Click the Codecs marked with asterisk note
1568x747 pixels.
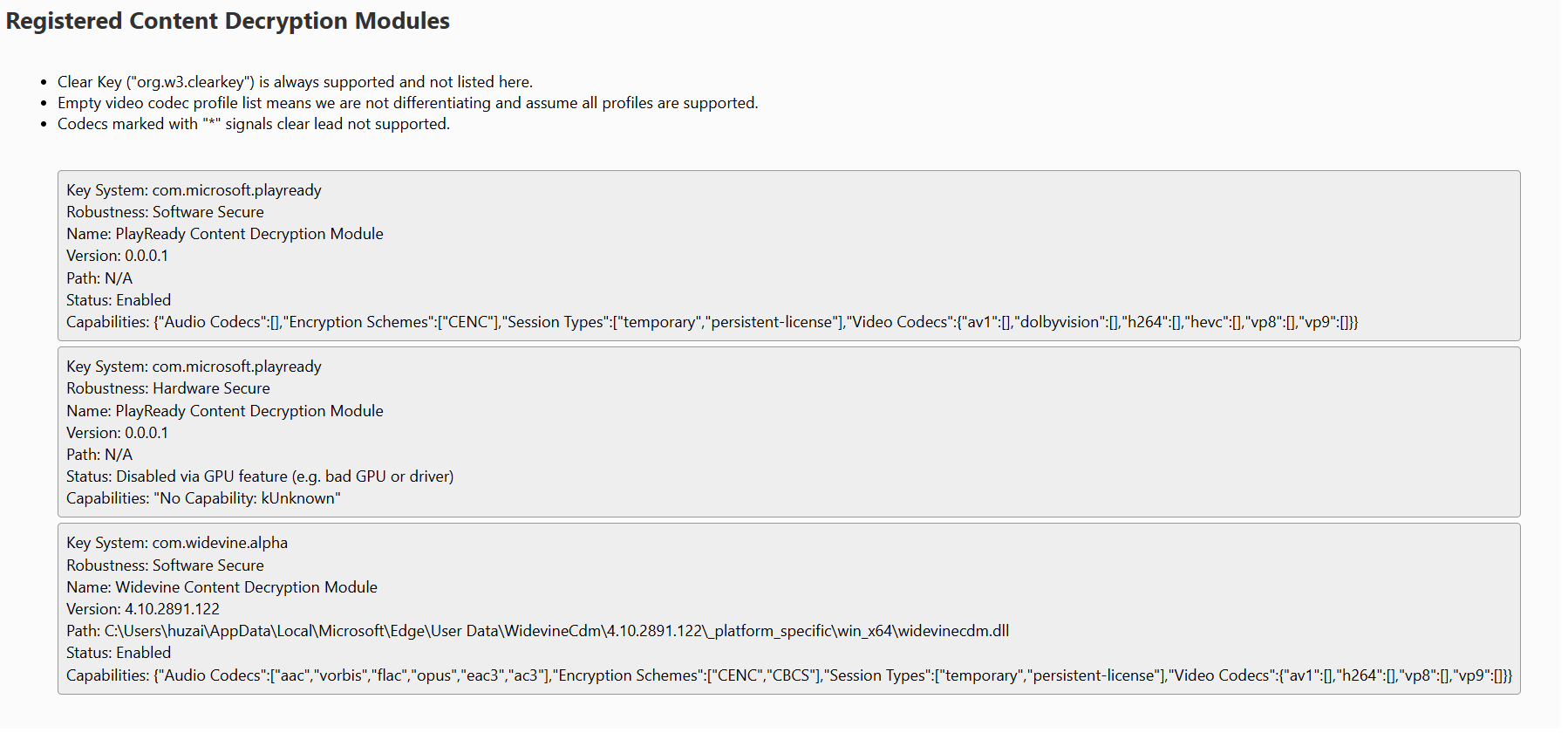coord(254,124)
